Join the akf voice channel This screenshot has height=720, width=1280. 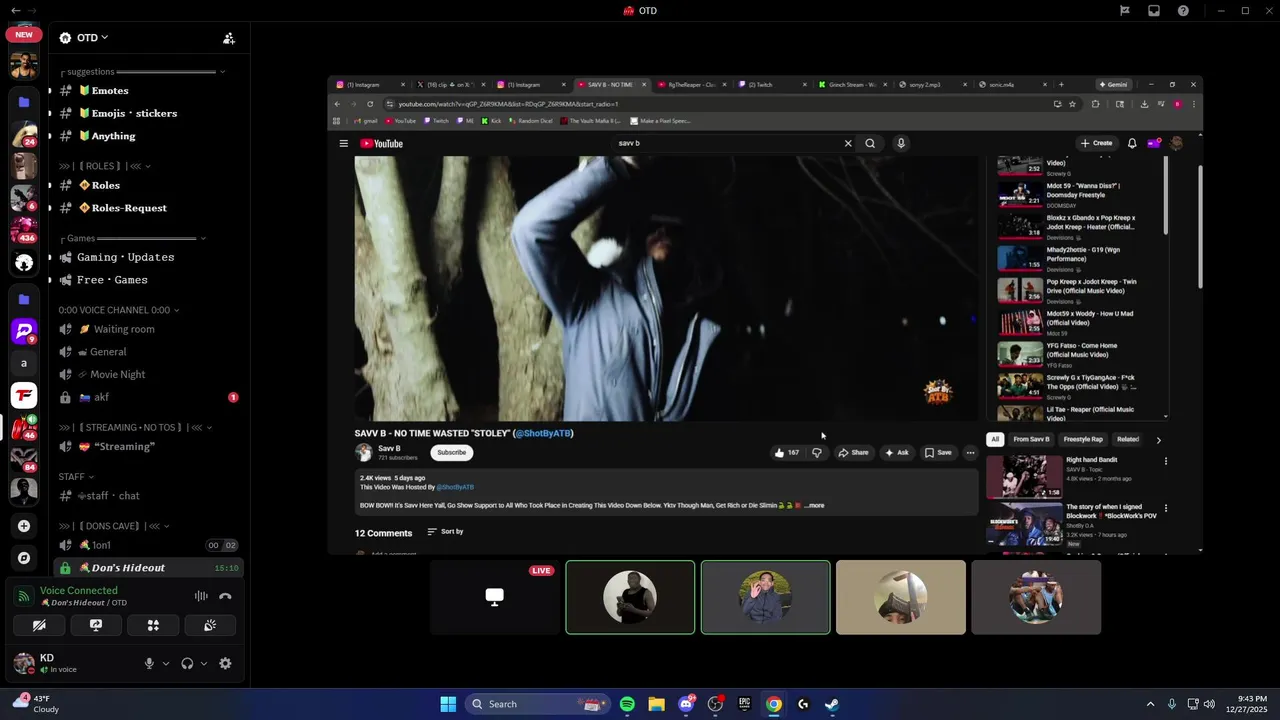click(150, 397)
